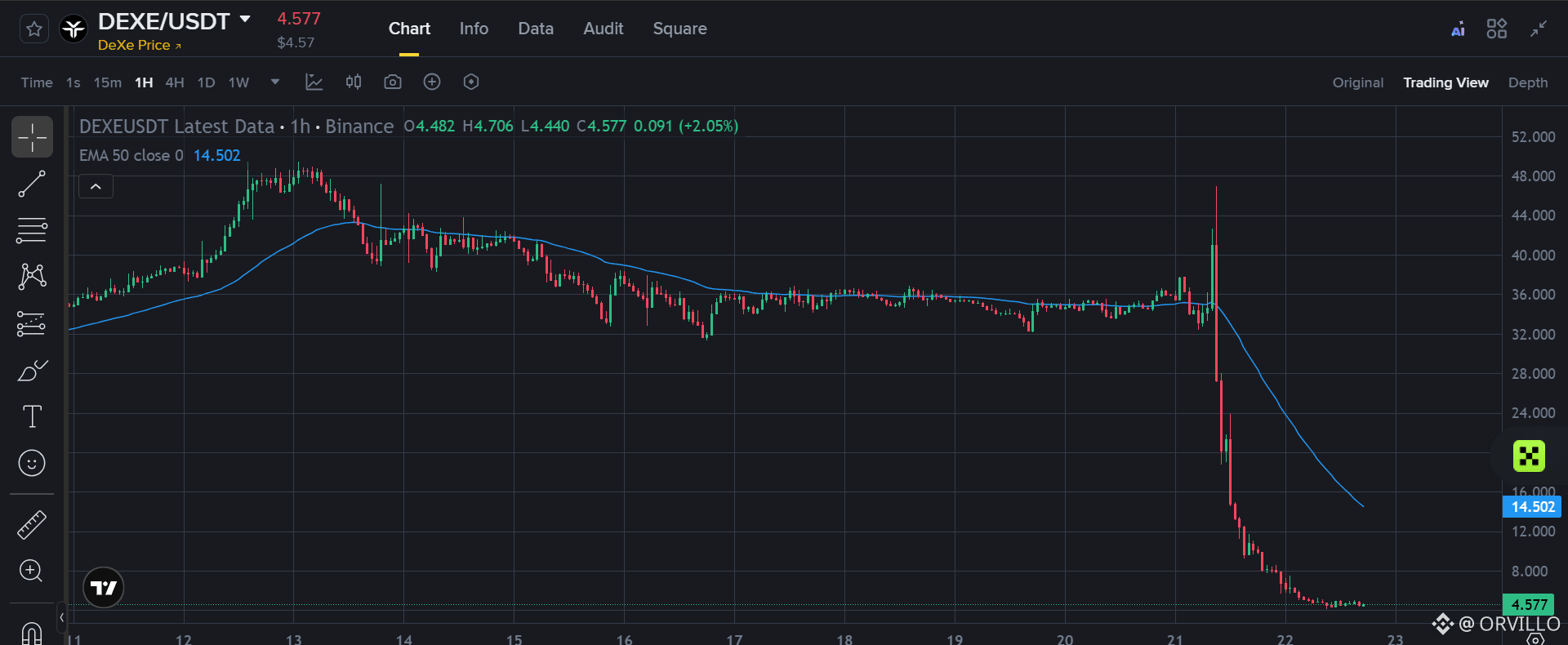Select the brush drawing tool
The width and height of the screenshot is (1568, 645).
[x=32, y=371]
